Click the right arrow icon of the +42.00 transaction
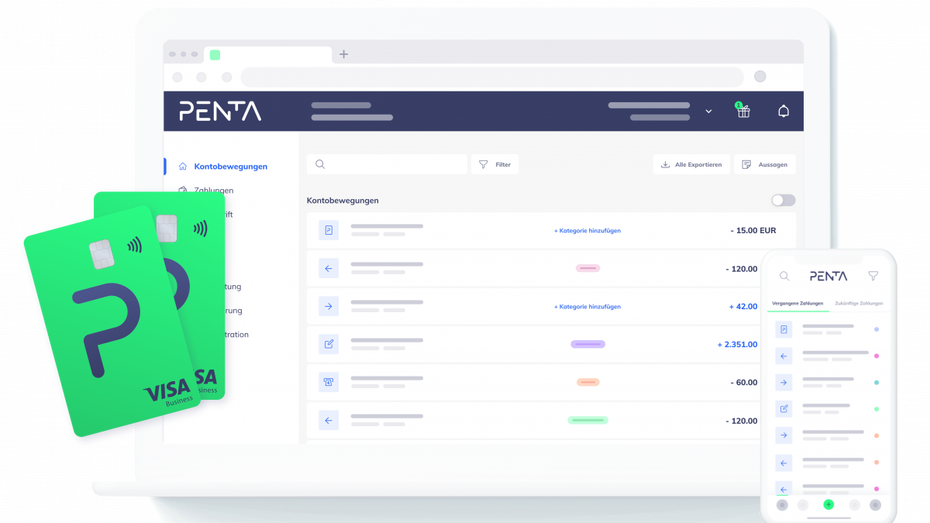This screenshot has width=930, height=523. coord(328,306)
